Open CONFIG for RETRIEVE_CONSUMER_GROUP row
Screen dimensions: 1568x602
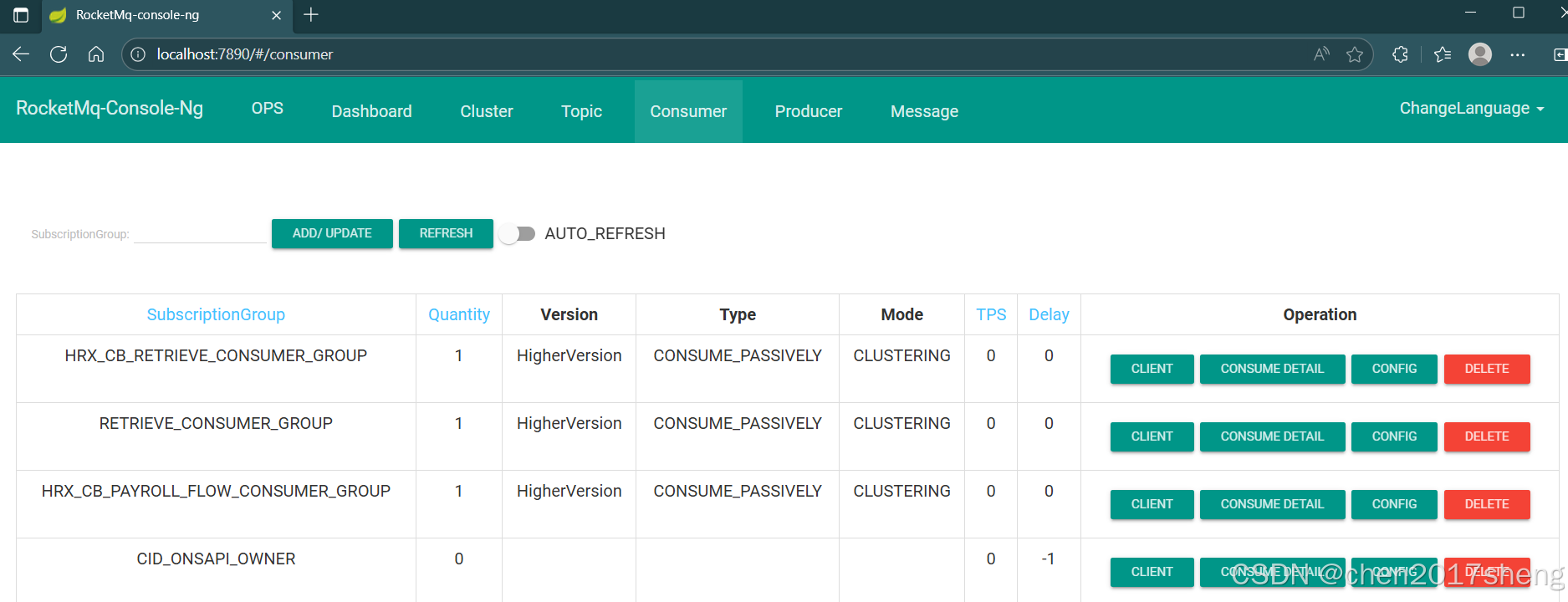(1394, 436)
